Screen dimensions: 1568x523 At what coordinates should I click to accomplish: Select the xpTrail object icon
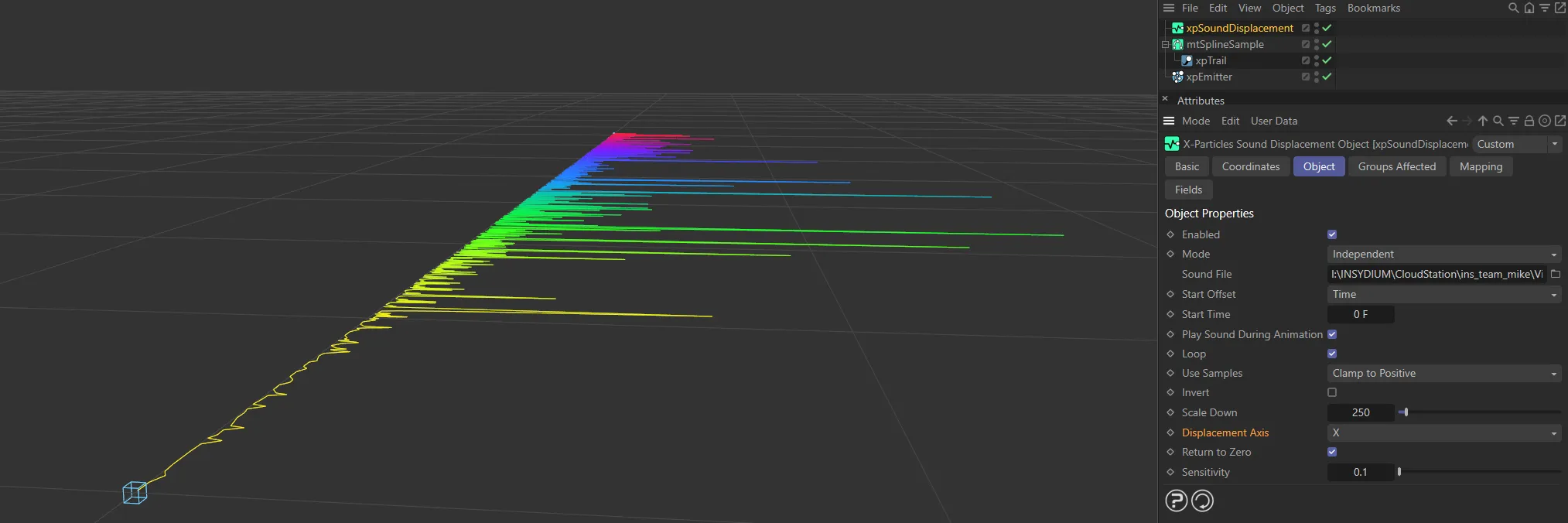point(1187,60)
